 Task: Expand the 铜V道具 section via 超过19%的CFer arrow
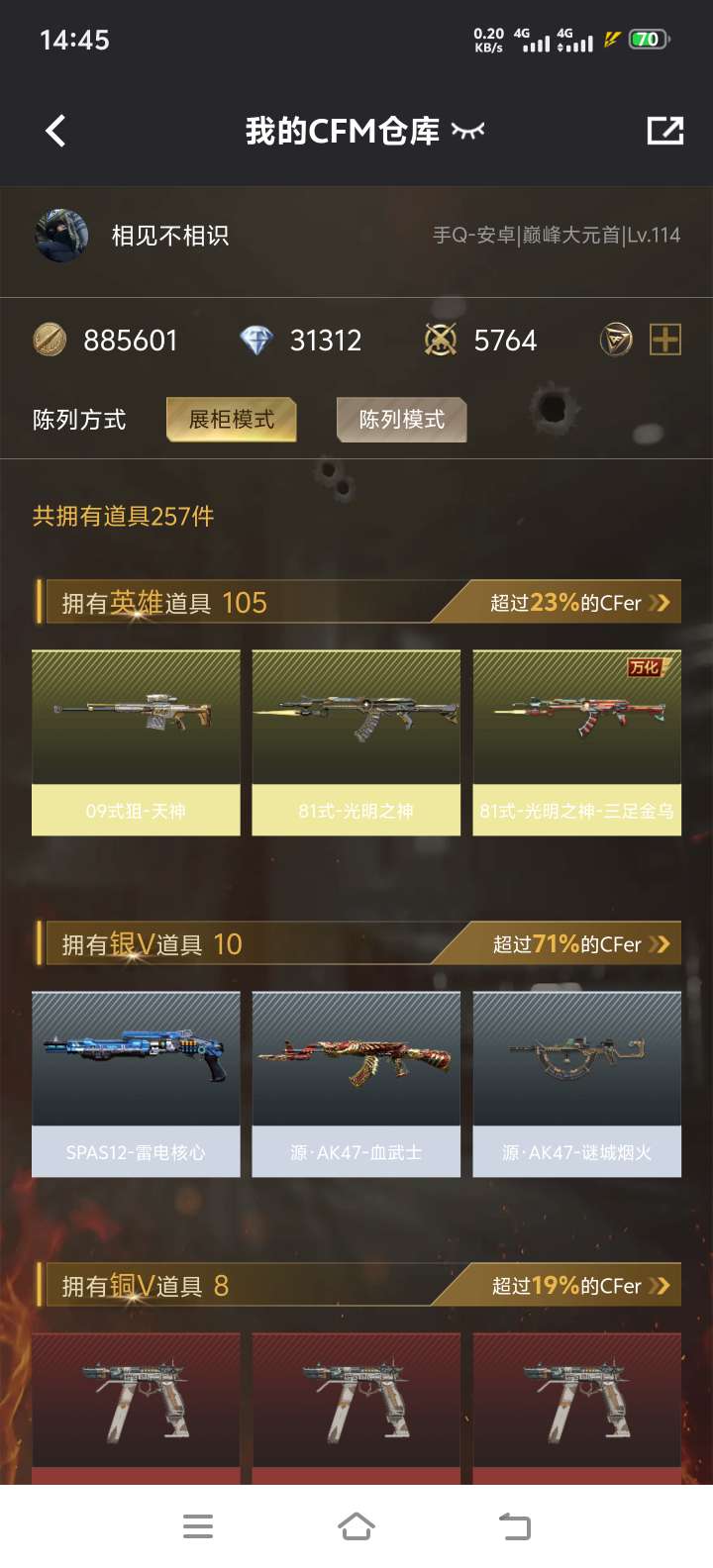pos(581,1286)
